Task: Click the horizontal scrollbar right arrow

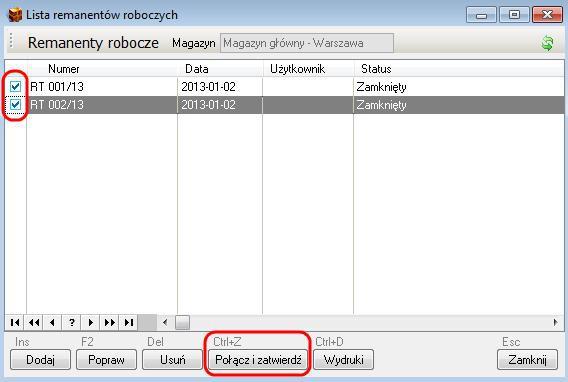Action: 556,322
